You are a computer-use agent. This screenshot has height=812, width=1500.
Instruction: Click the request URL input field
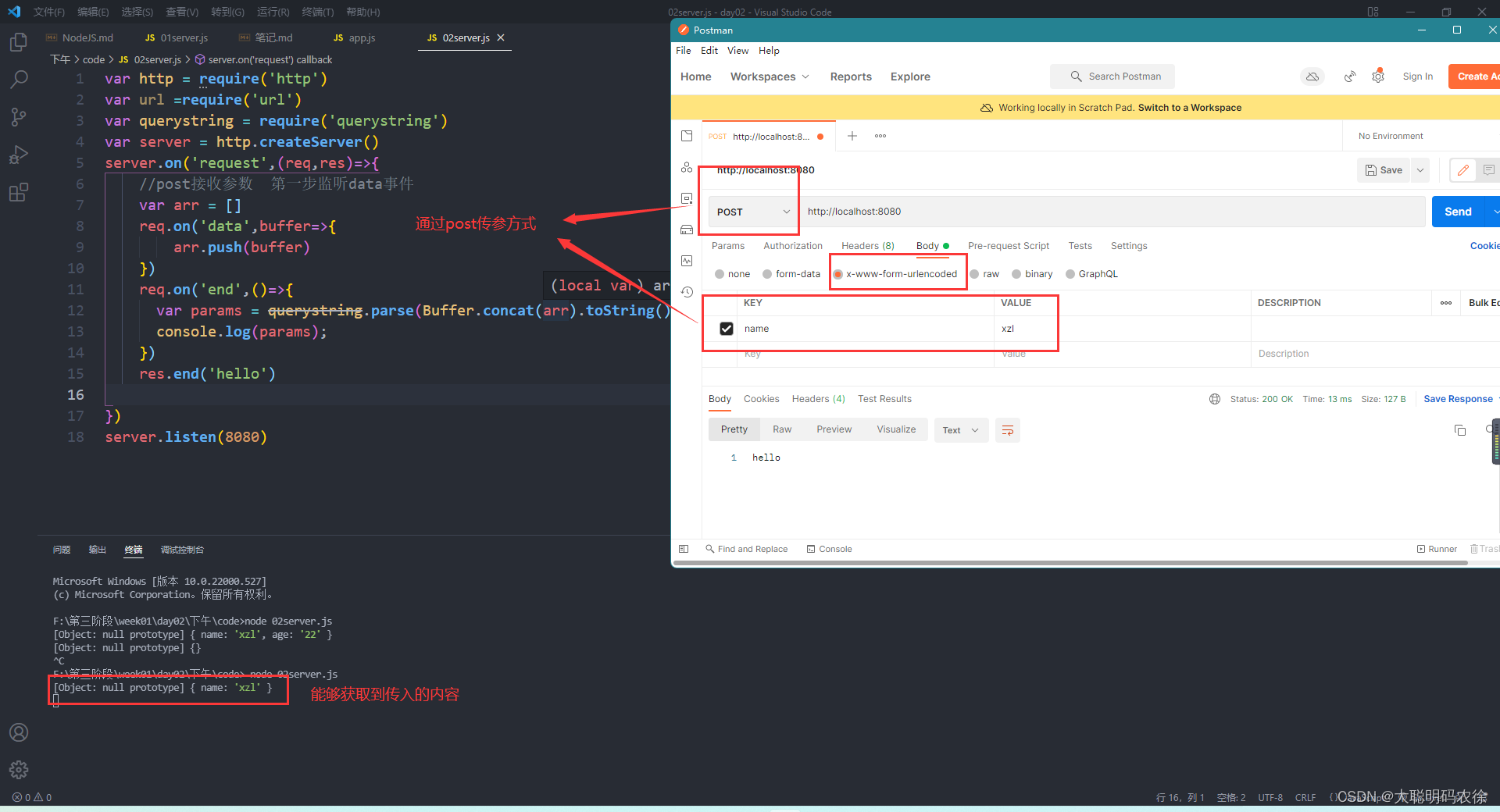pyautogui.click(x=1114, y=212)
